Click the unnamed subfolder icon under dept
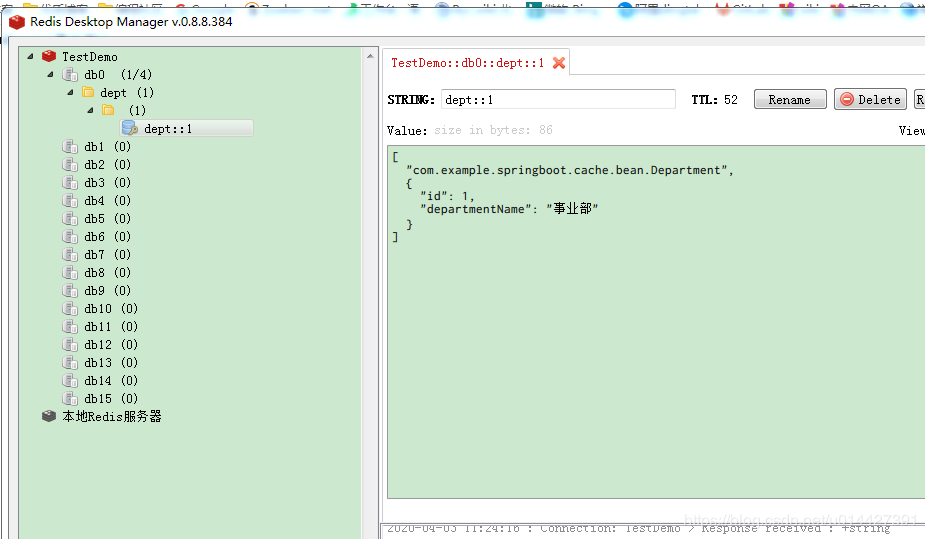Screen dimensions: 925x539 tap(108, 110)
